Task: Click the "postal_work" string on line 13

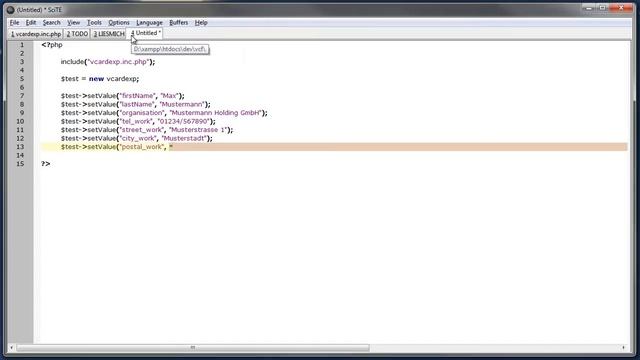Action: 142,147
